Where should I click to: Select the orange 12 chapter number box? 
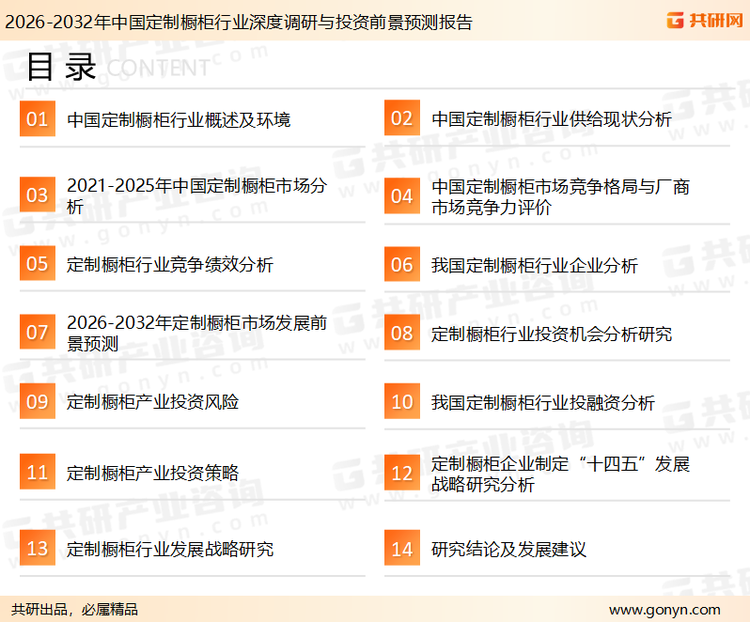(402, 473)
